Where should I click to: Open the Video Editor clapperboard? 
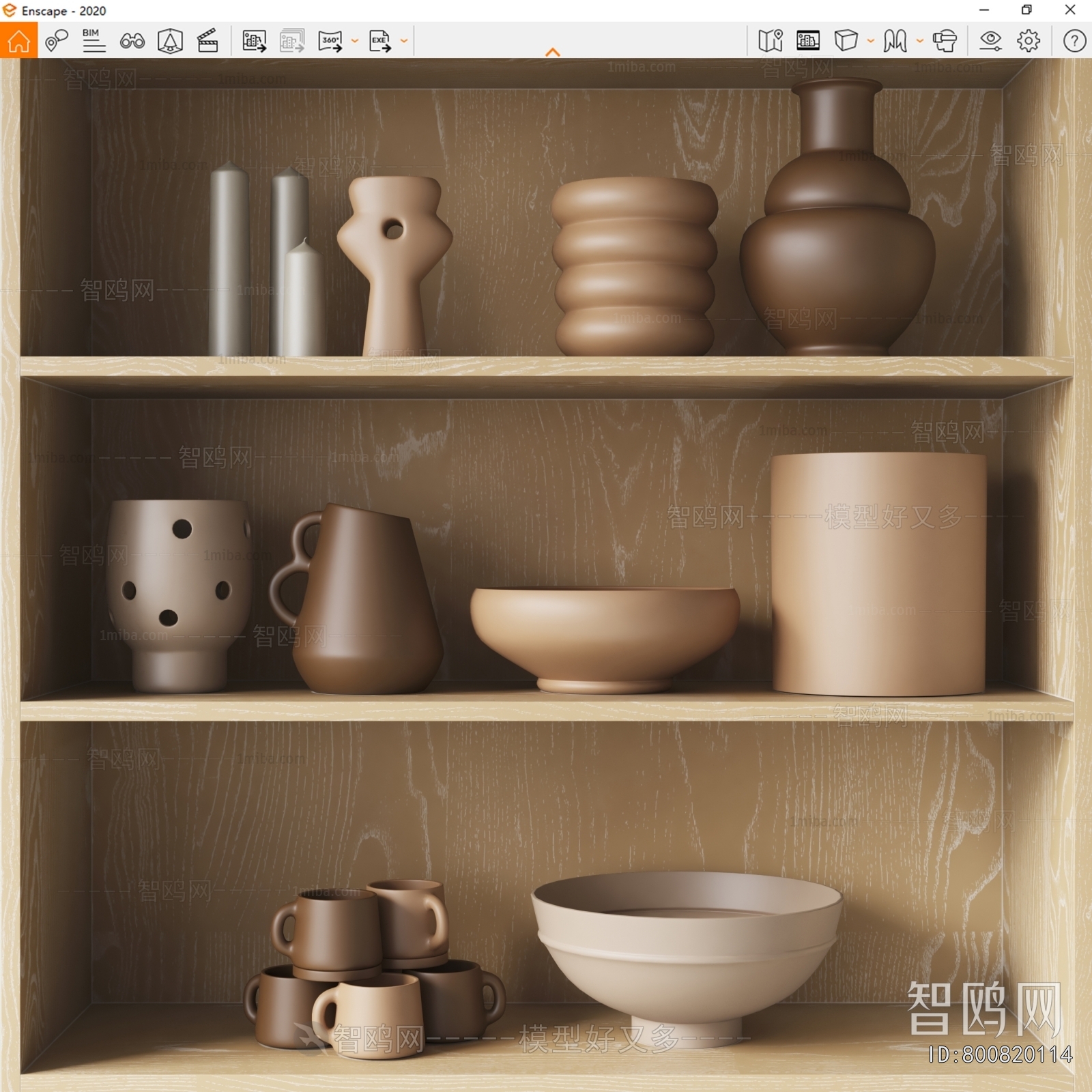click(x=207, y=41)
